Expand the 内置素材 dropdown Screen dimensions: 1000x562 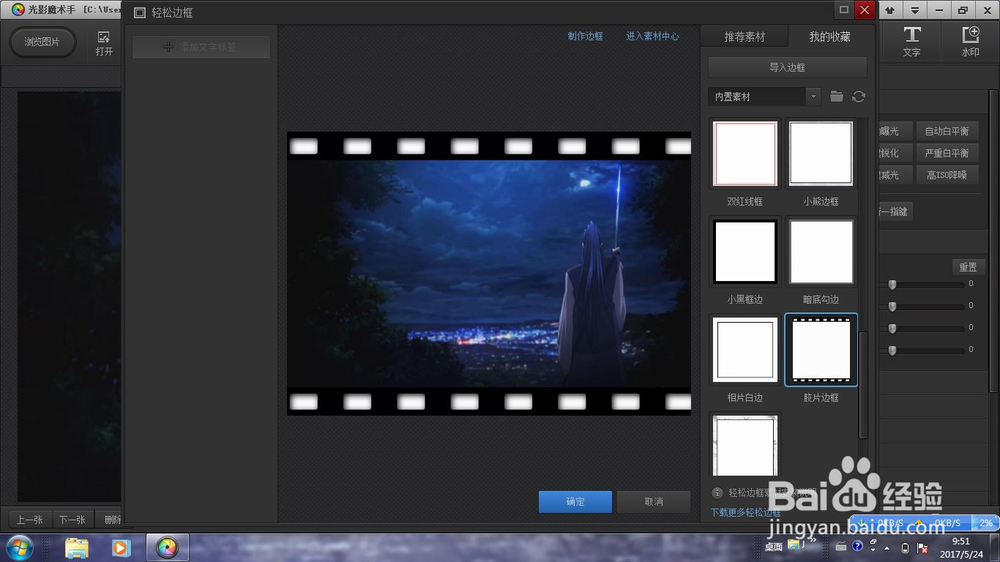[x=813, y=96]
